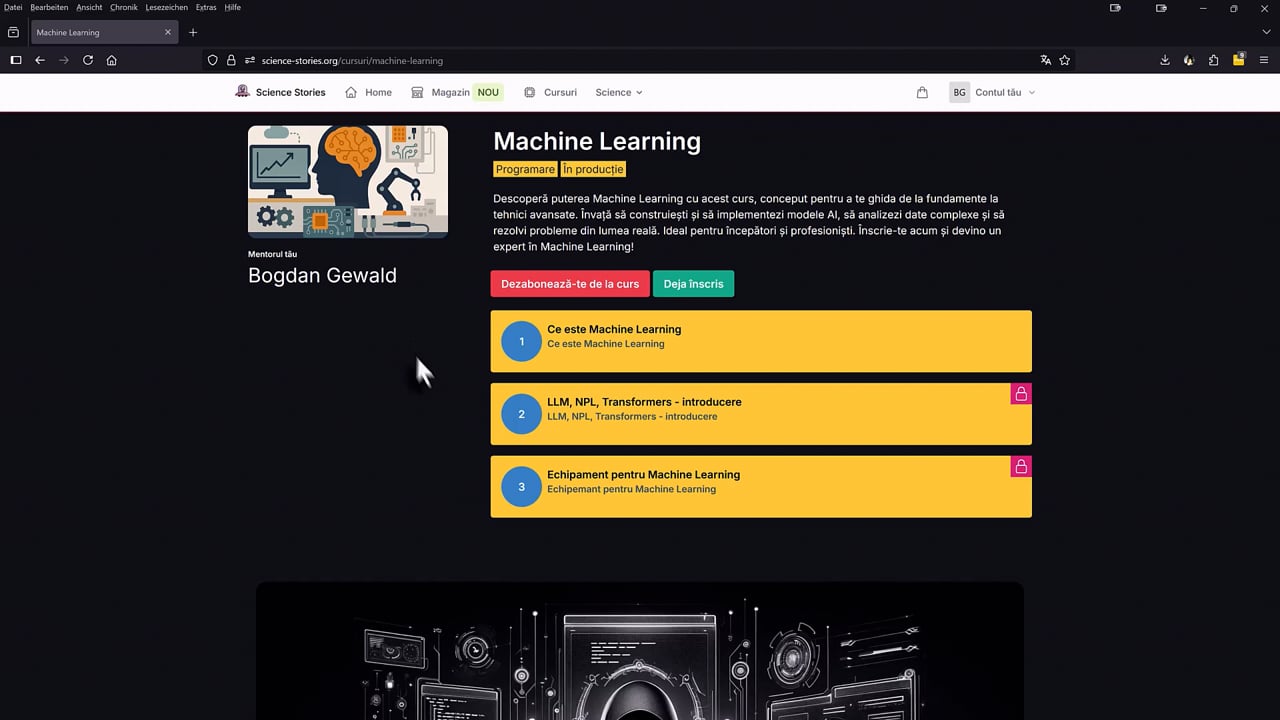This screenshot has width=1280, height=720.
Task: Click the lock icon on lesson 3
Action: [1021, 467]
